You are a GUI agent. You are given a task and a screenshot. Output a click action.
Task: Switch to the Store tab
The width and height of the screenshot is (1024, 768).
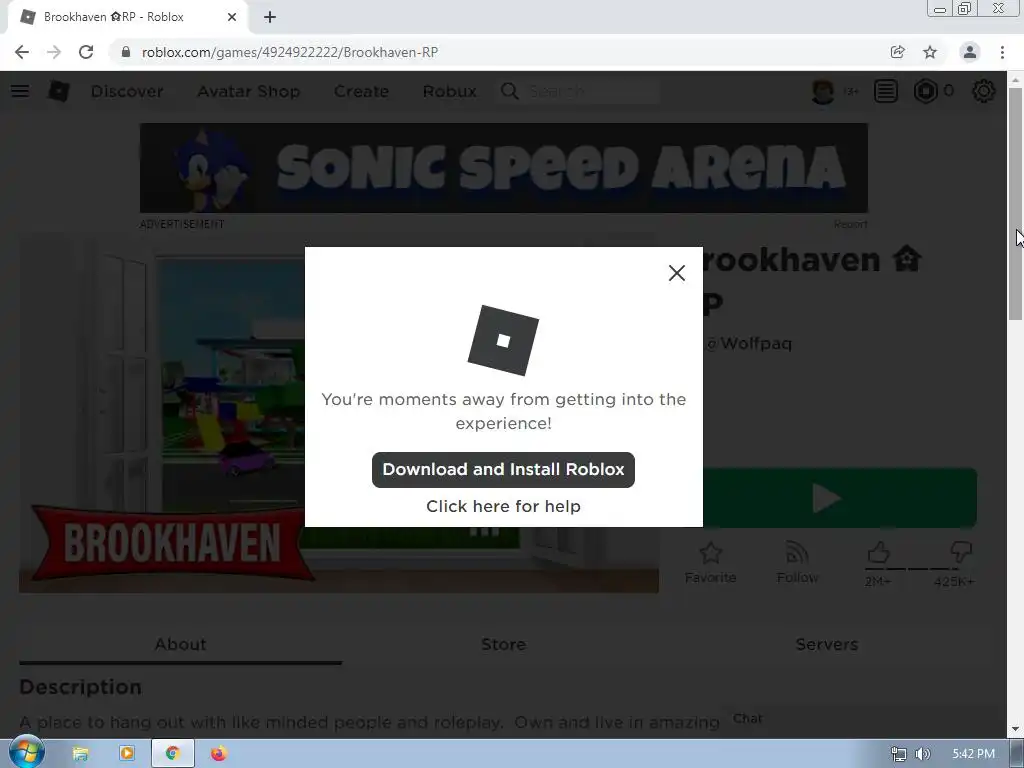pos(503,644)
